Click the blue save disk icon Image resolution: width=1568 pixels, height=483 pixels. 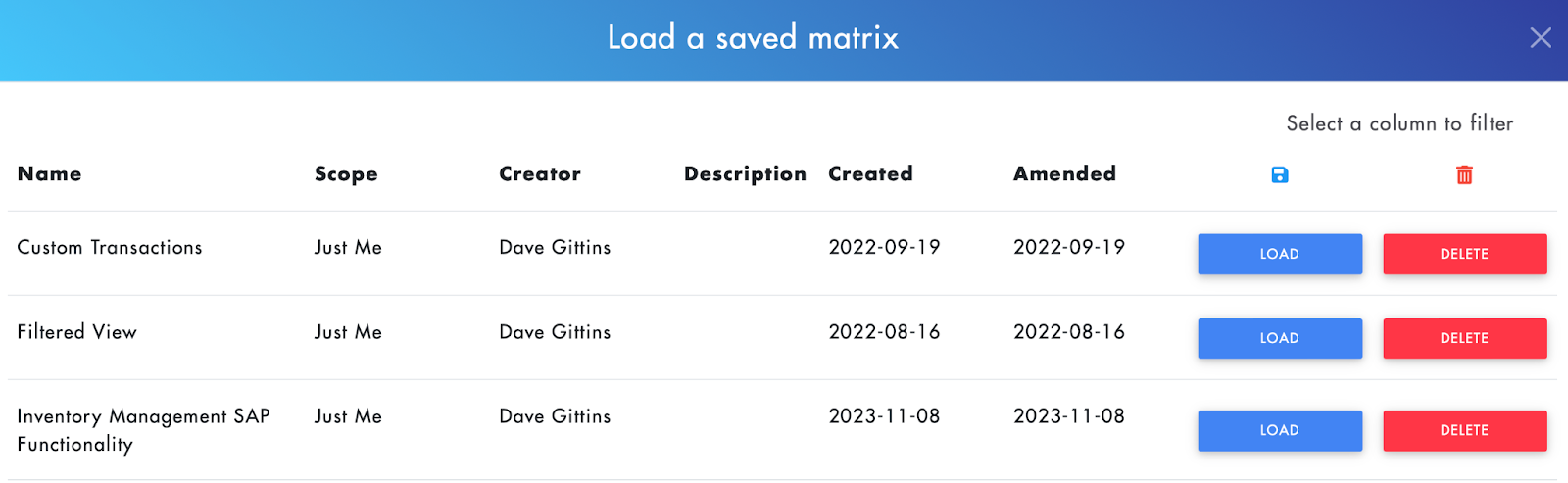coord(1280,175)
